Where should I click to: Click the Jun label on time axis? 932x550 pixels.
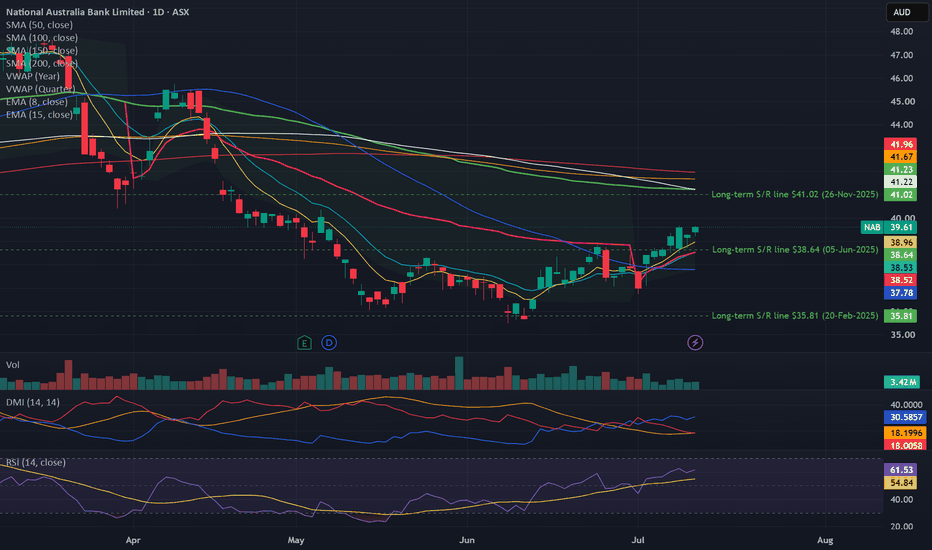(467, 540)
